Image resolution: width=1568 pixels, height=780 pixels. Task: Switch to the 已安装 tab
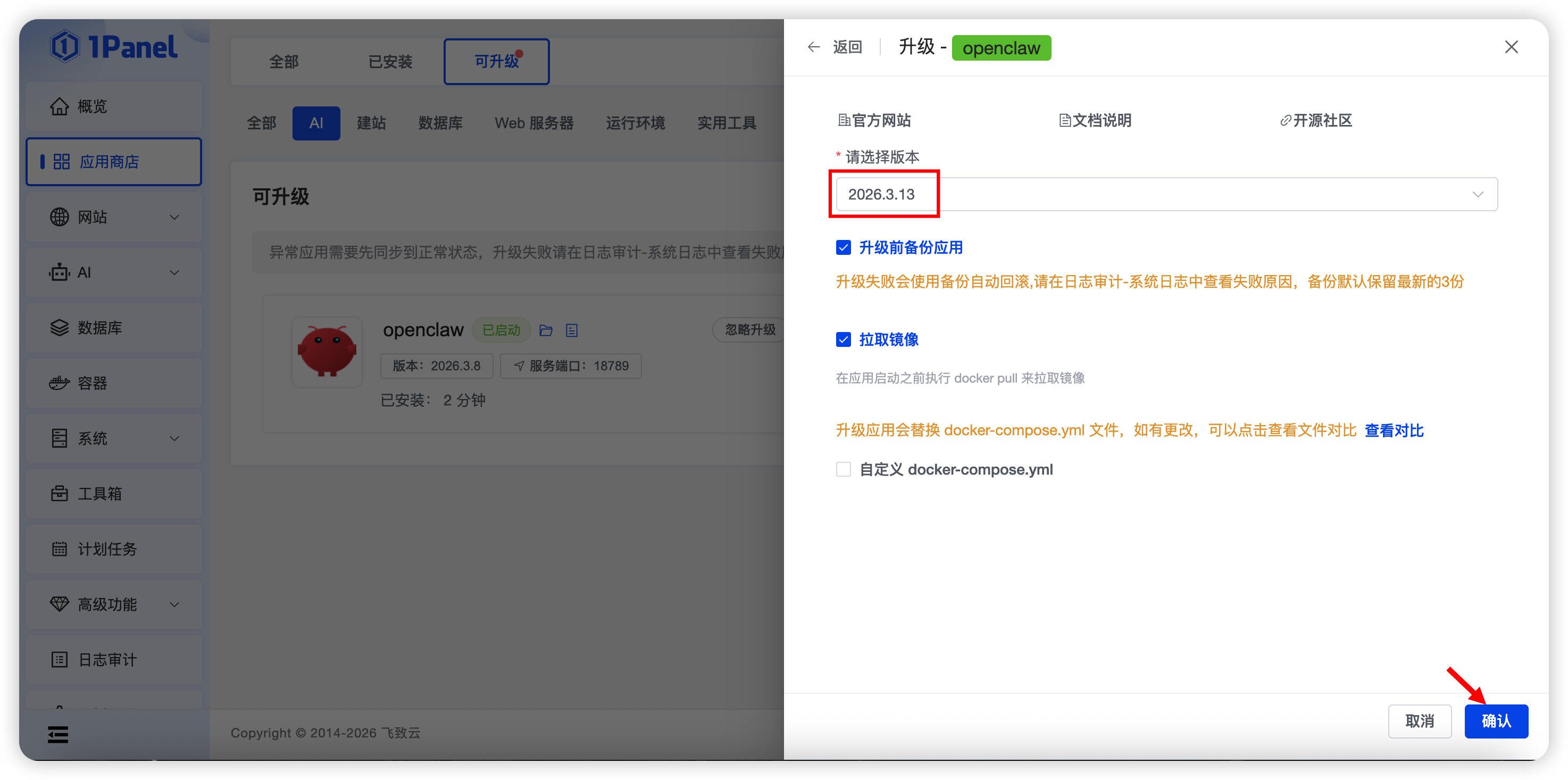[x=390, y=62]
